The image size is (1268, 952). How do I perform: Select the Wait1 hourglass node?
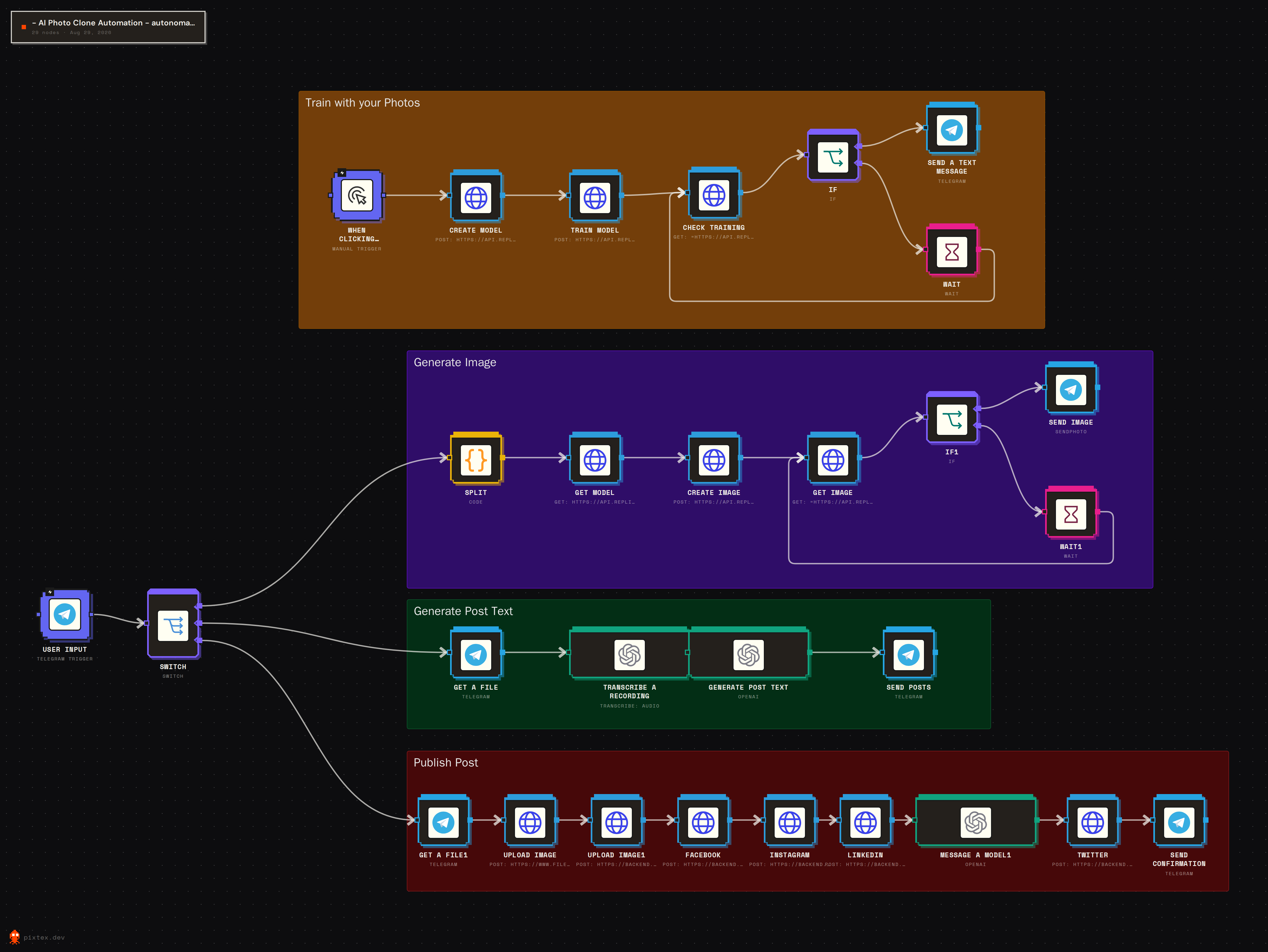tap(1071, 512)
